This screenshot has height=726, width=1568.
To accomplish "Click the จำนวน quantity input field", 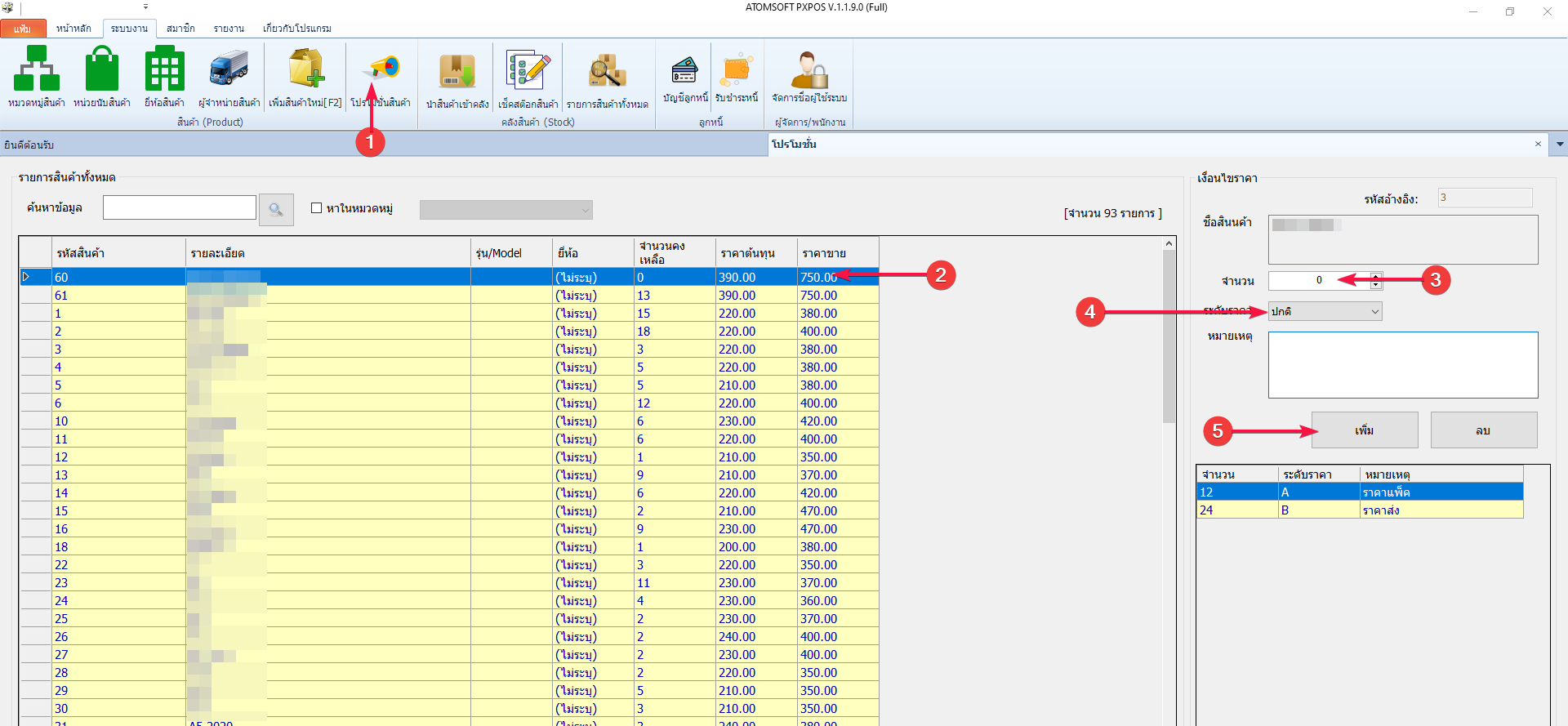I will point(1319,280).
